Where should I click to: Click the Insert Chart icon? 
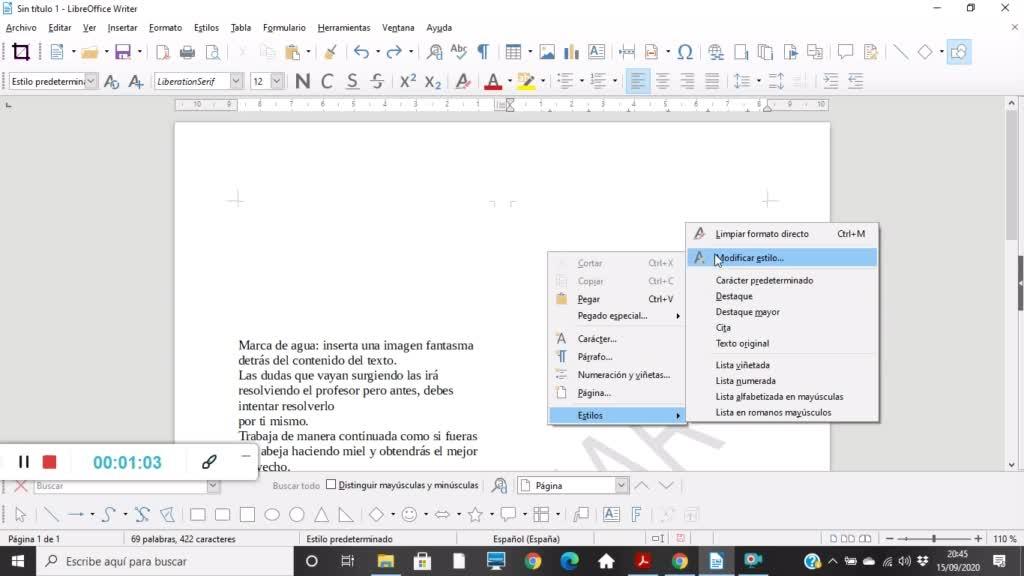pyautogui.click(x=571, y=52)
